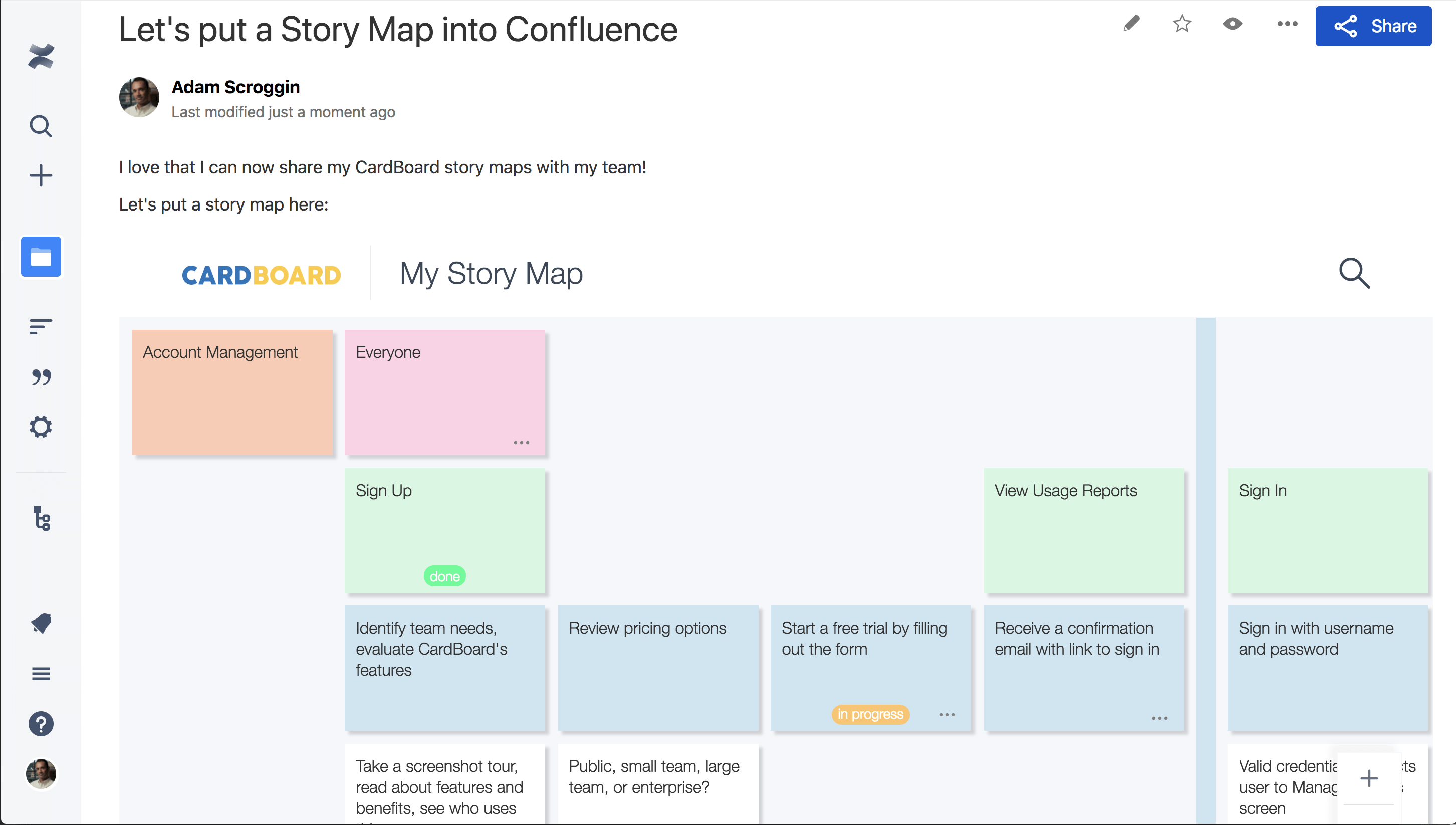Open the quote icon in sidebar

click(41, 377)
